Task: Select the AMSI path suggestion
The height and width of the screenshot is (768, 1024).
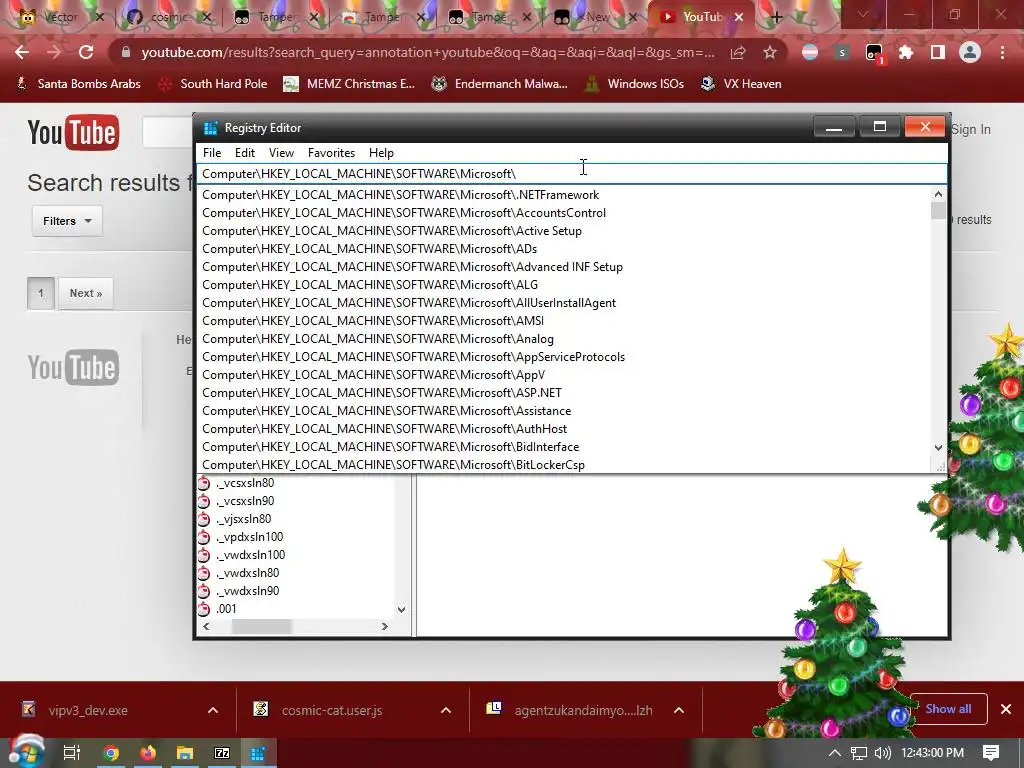Action: coord(564,321)
